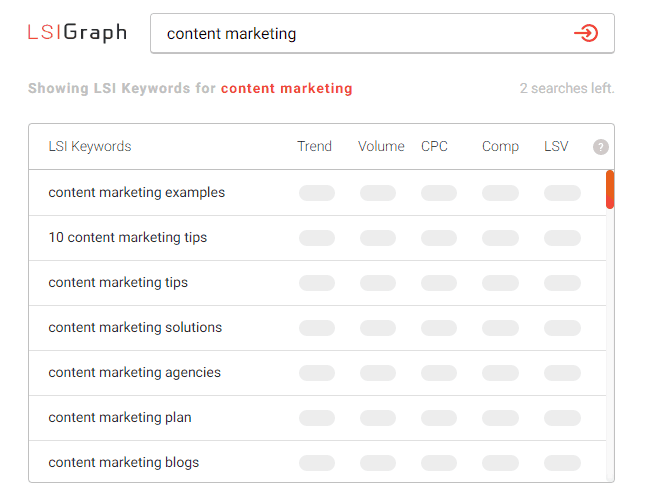Viewport: 649px width, 503px height.
Task: Click the 2 searches left notice
Action: [567, 88]
